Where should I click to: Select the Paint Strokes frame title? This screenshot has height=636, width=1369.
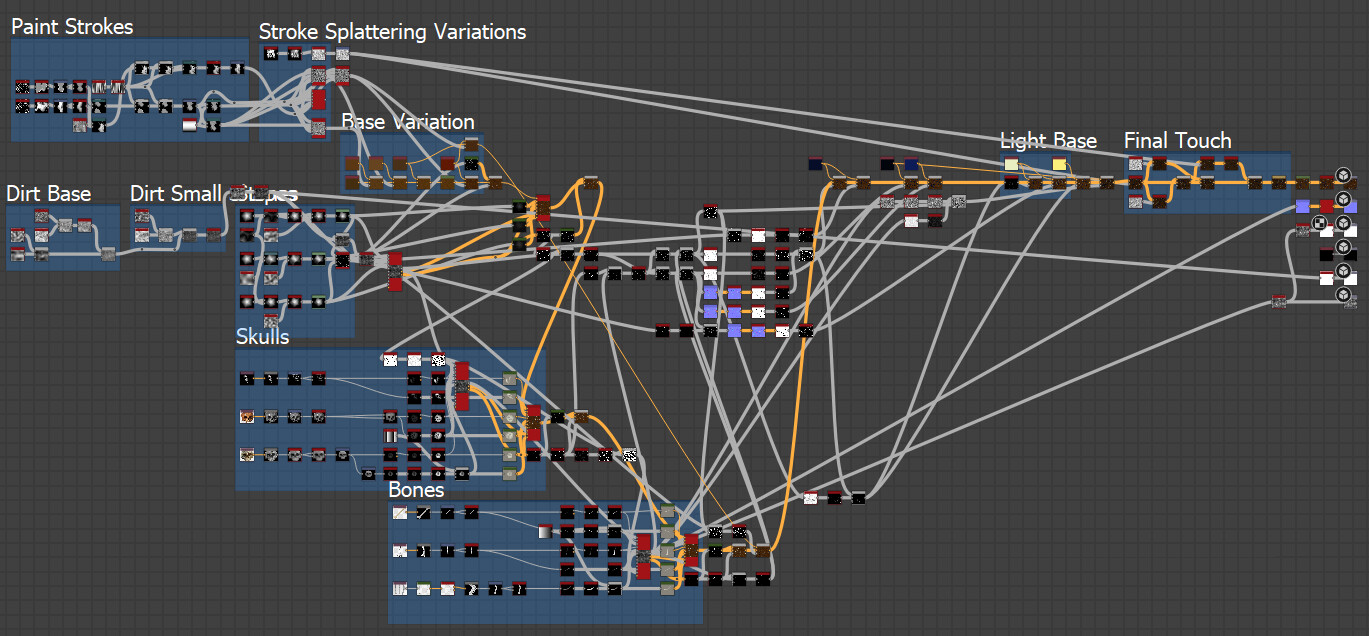pyautogui.click(x=72, y=26)
